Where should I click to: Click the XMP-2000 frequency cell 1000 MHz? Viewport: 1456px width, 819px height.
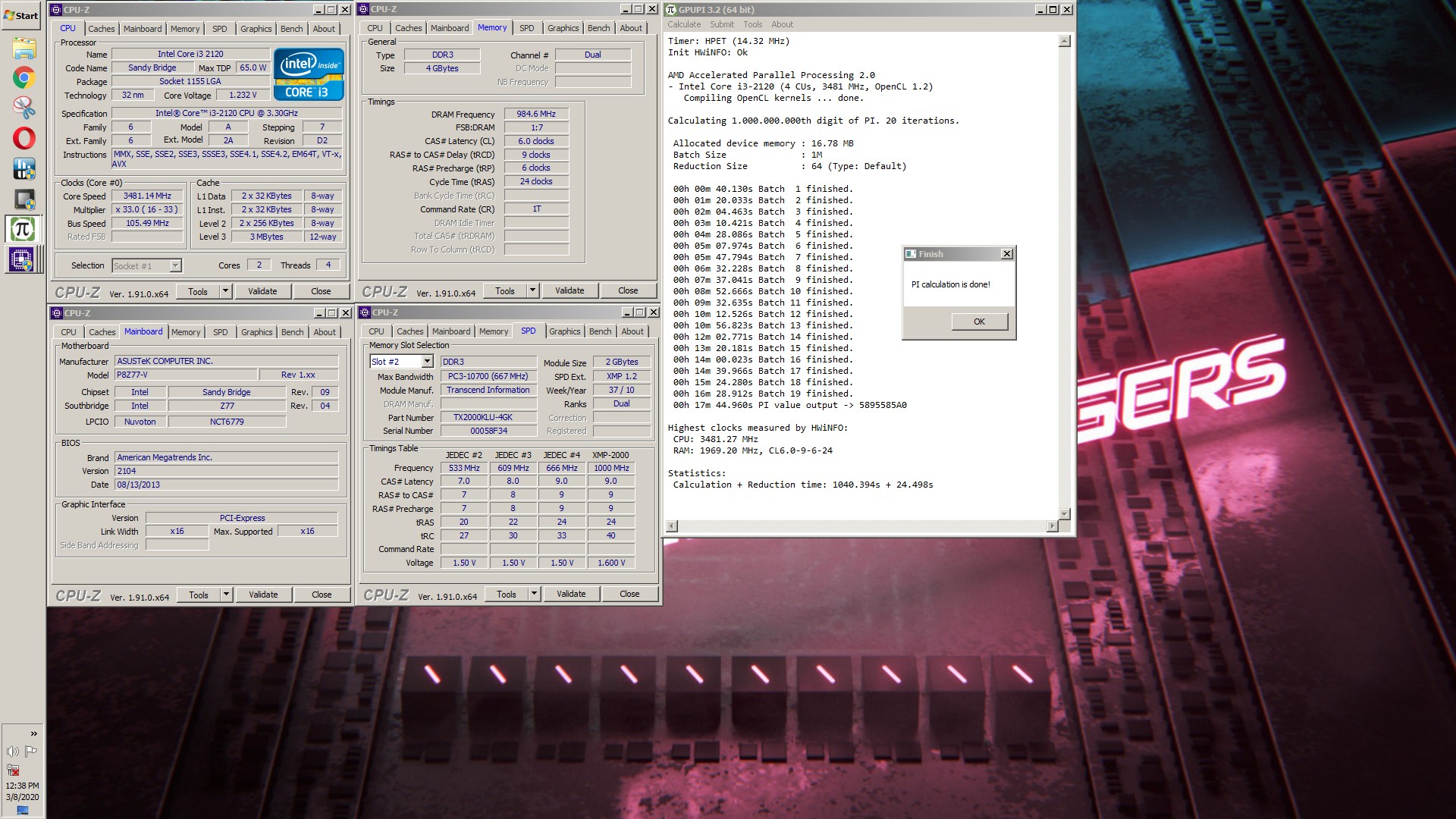[611, 468]
